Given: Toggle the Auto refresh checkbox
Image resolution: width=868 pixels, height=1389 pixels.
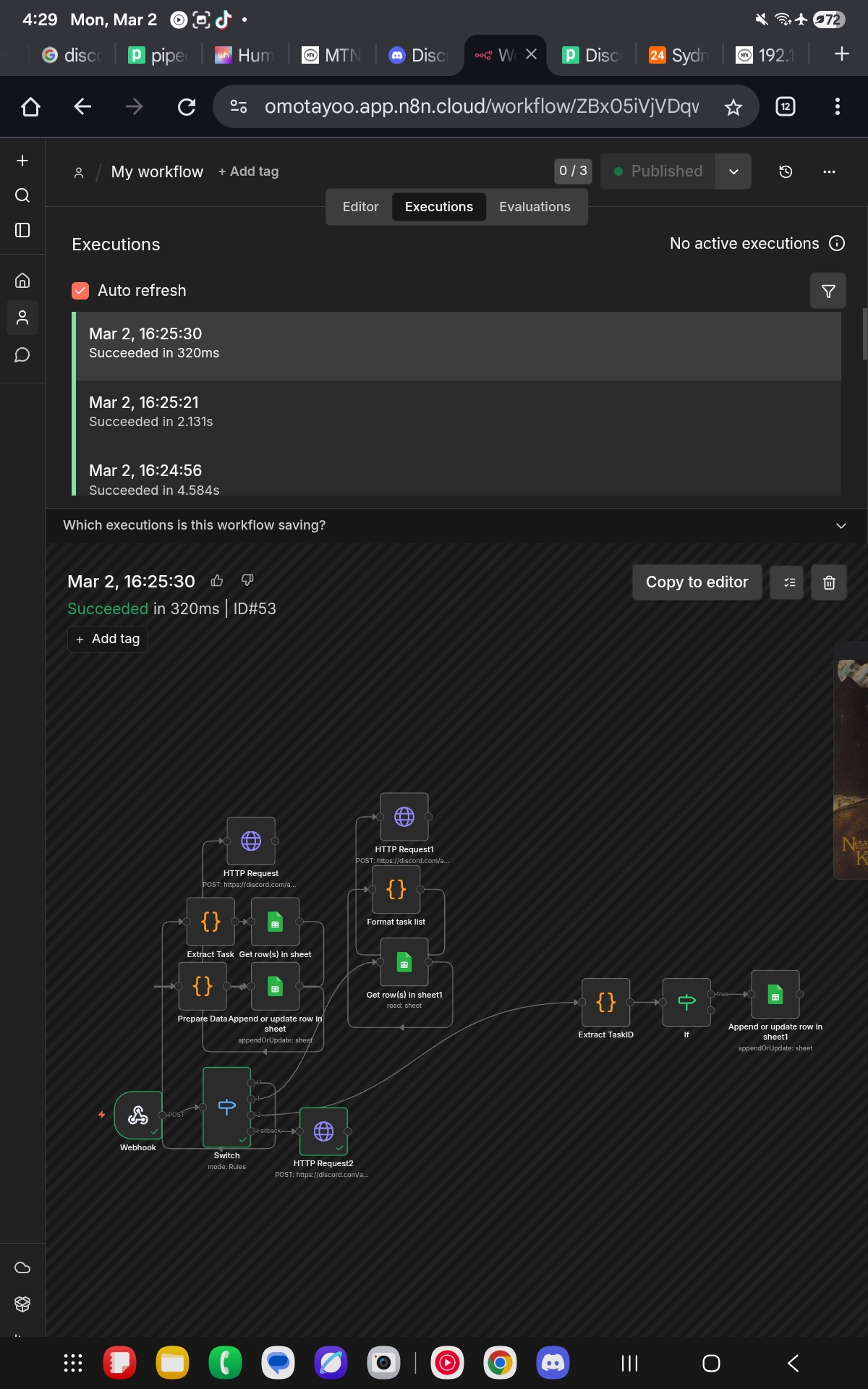Looking at the screenshot, I should pyautogui.click(x=80, y=291).
